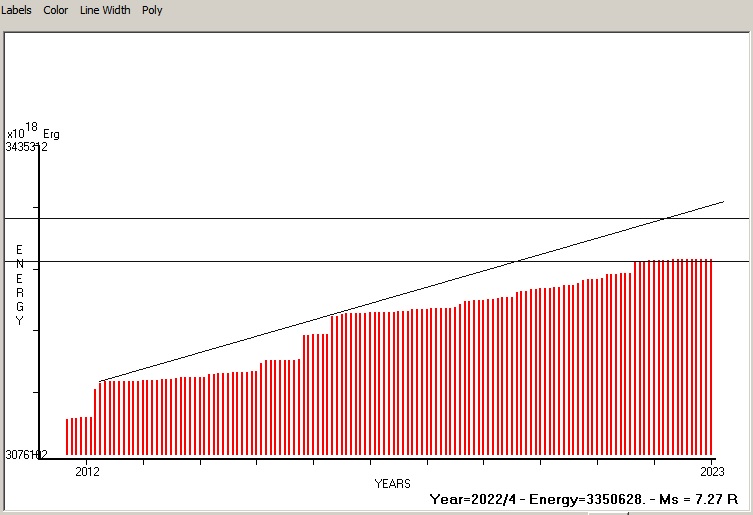Click the first short red bar before 2012
The image size is (753, 515).
pyautogui.click(x=67, y=436)
